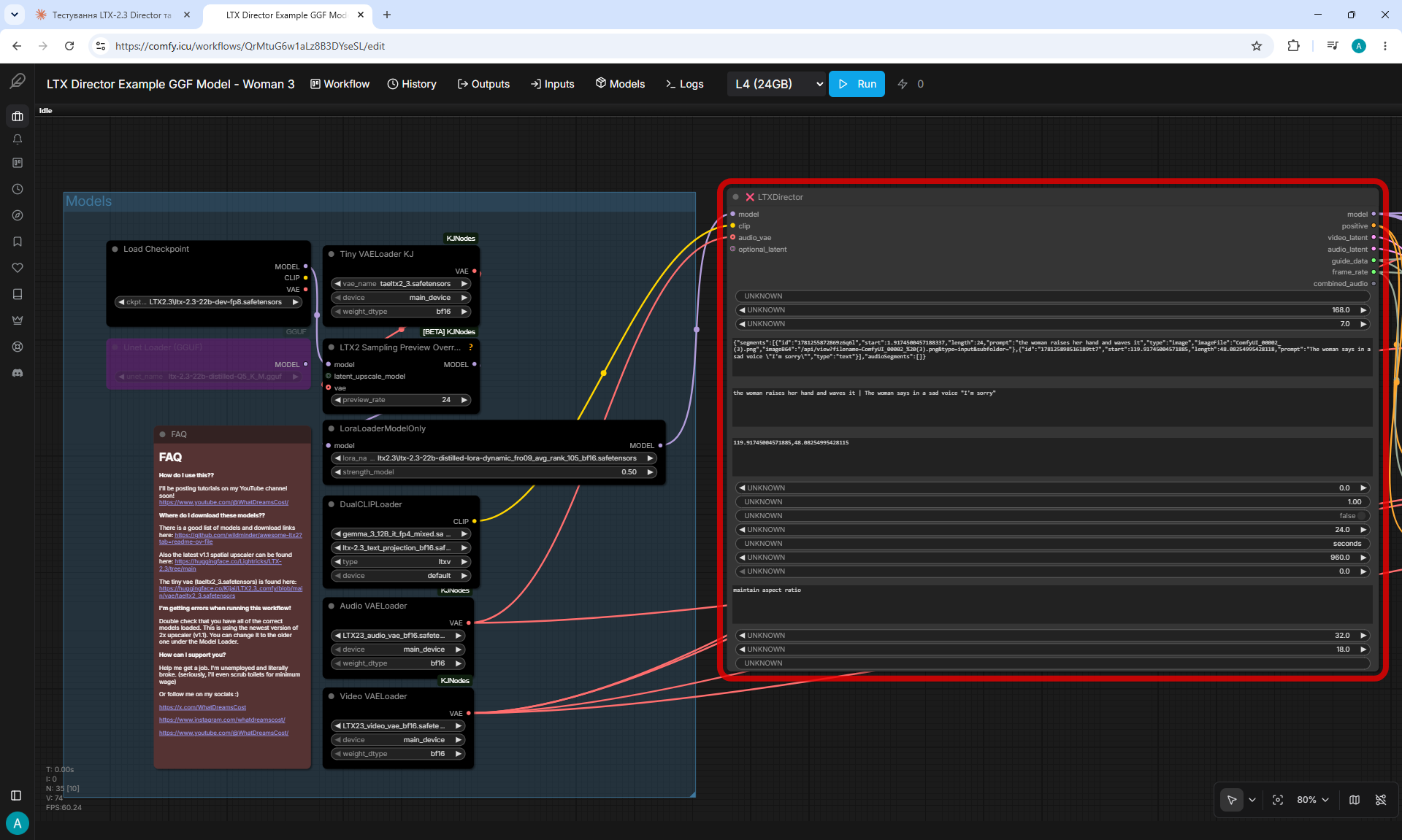
Task: Open the heart favorites icon in sidebar
Action: click(18, 268)
